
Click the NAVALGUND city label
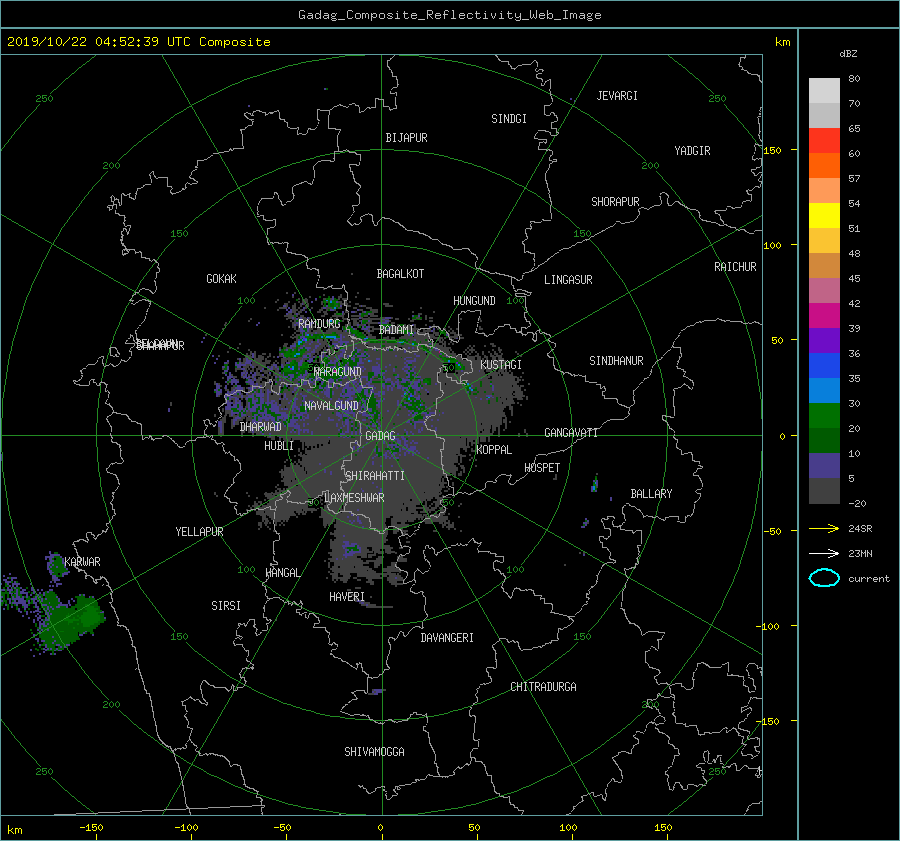[331, 406]
